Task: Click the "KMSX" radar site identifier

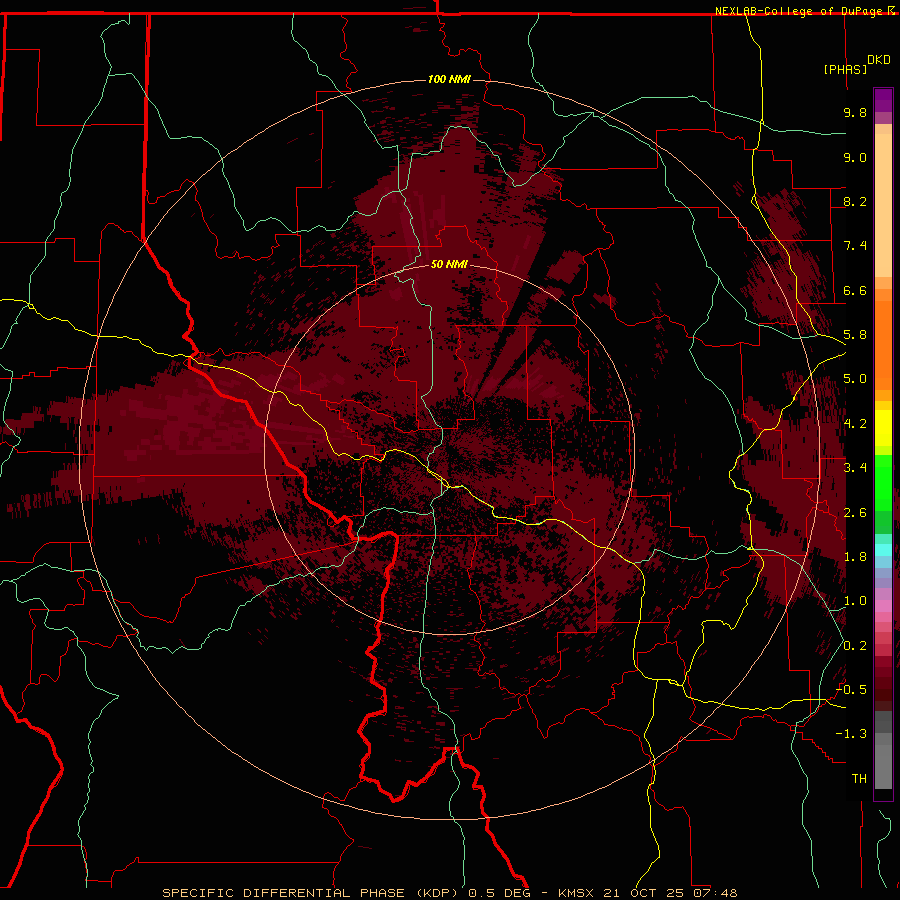Action: [577, 893]
